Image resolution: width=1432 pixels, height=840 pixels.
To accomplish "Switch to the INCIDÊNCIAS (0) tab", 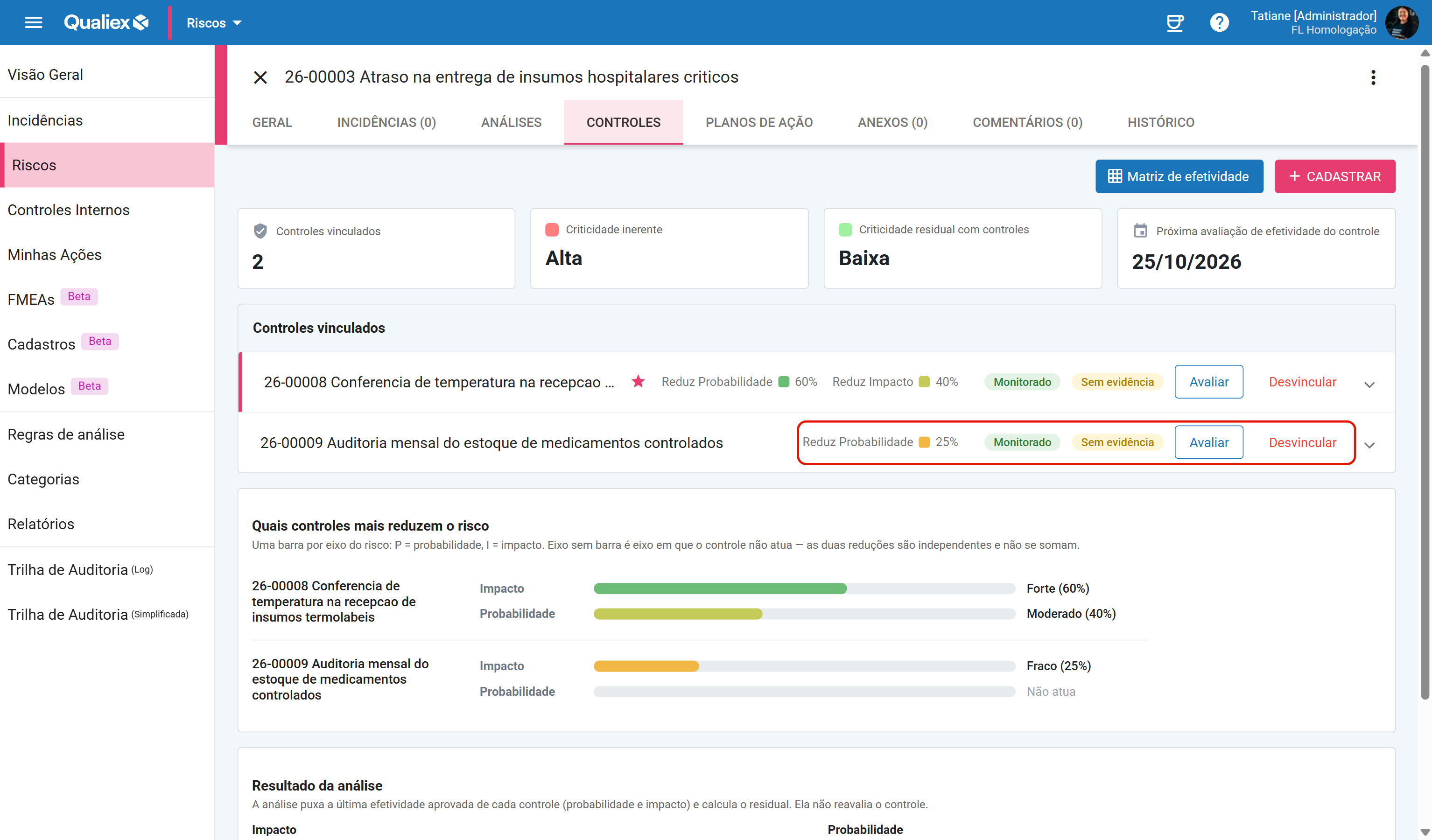I will pos(386,122).
